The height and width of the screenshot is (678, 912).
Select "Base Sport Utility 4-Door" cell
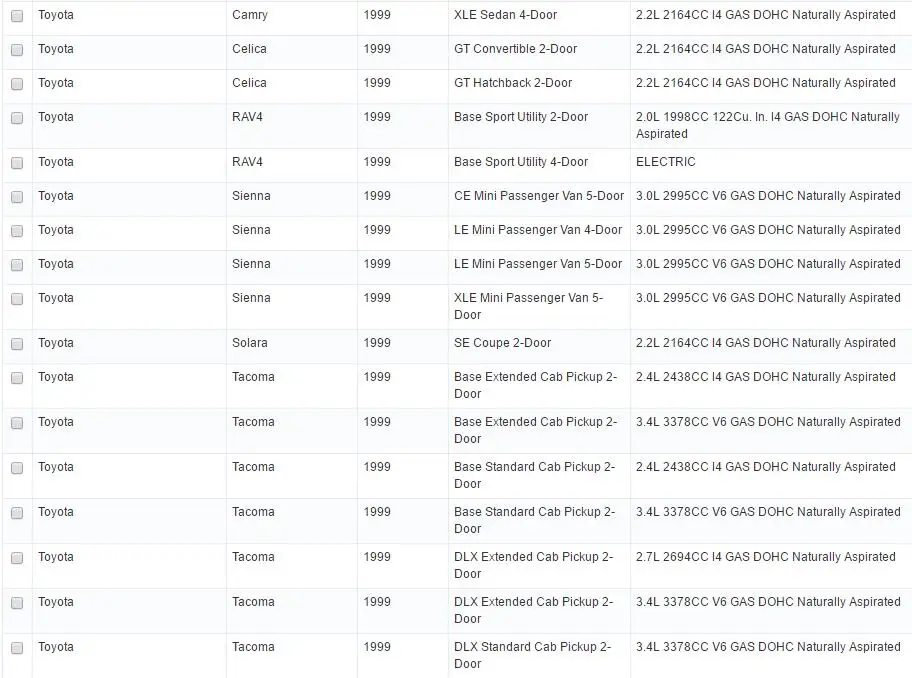[x=521, y=162]
